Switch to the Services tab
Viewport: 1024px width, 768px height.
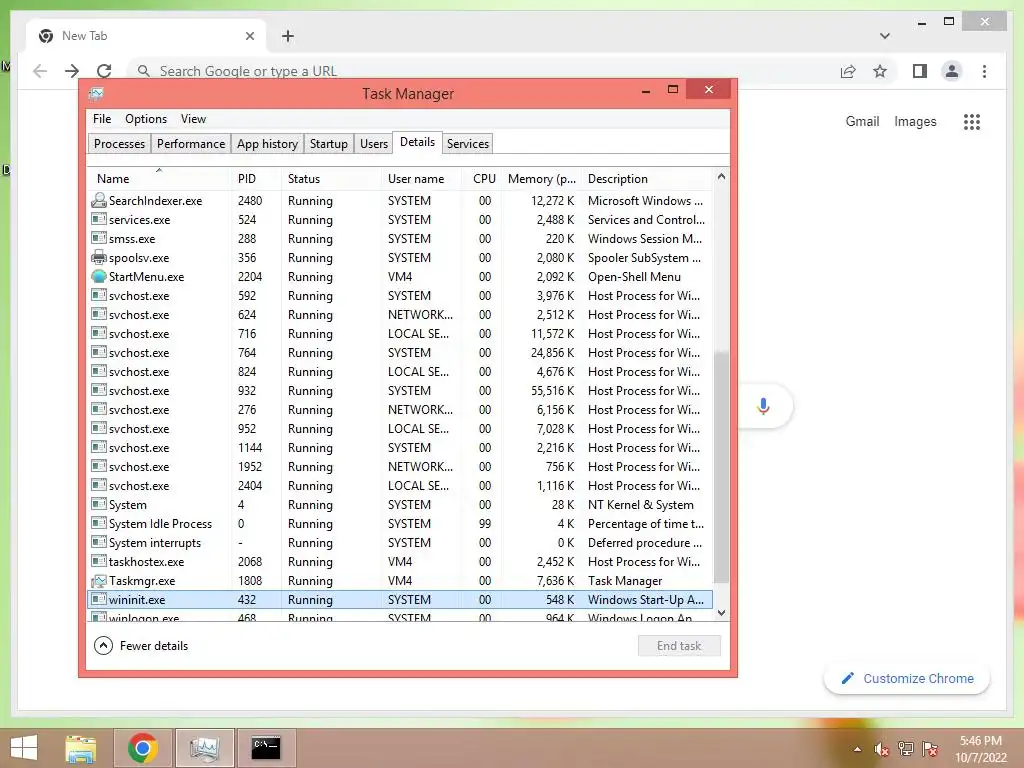tap(468, 144)
